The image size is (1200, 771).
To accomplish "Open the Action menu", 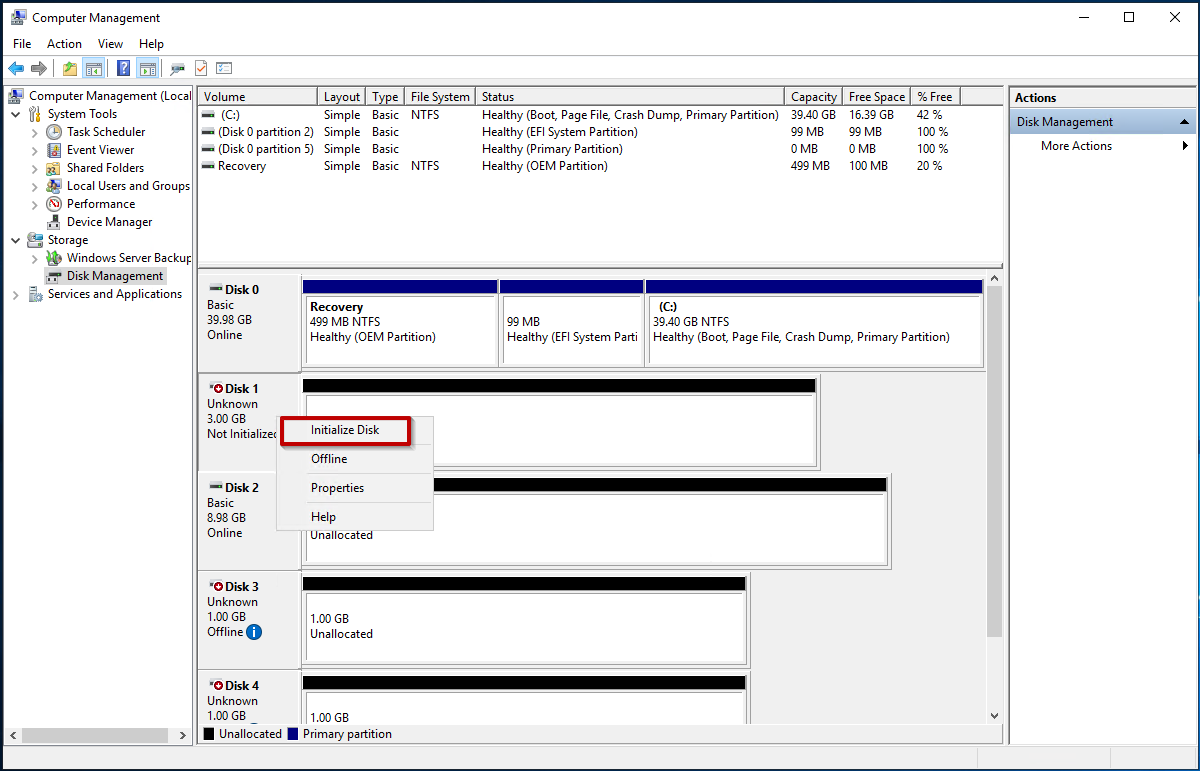I will (x=64, y=44).
